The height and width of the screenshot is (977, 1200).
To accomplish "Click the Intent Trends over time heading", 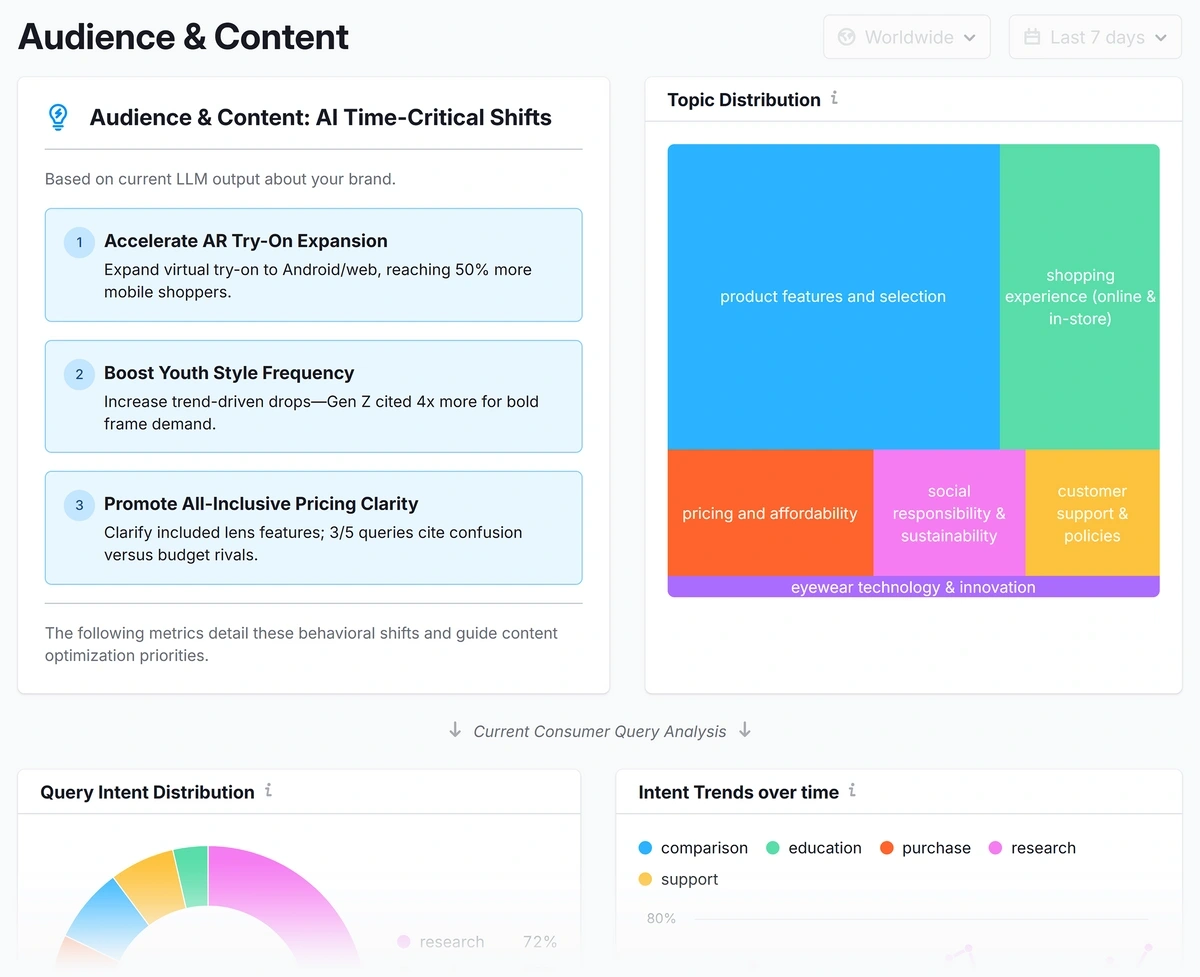I will pos(739,792).
